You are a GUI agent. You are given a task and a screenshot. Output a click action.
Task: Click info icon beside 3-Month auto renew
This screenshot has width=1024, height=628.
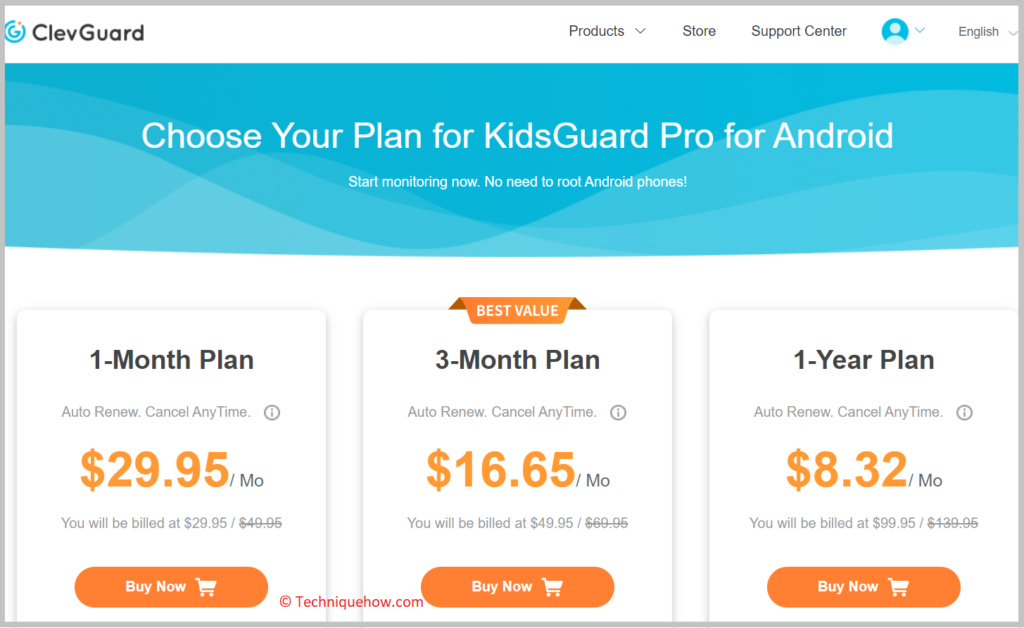618,413
